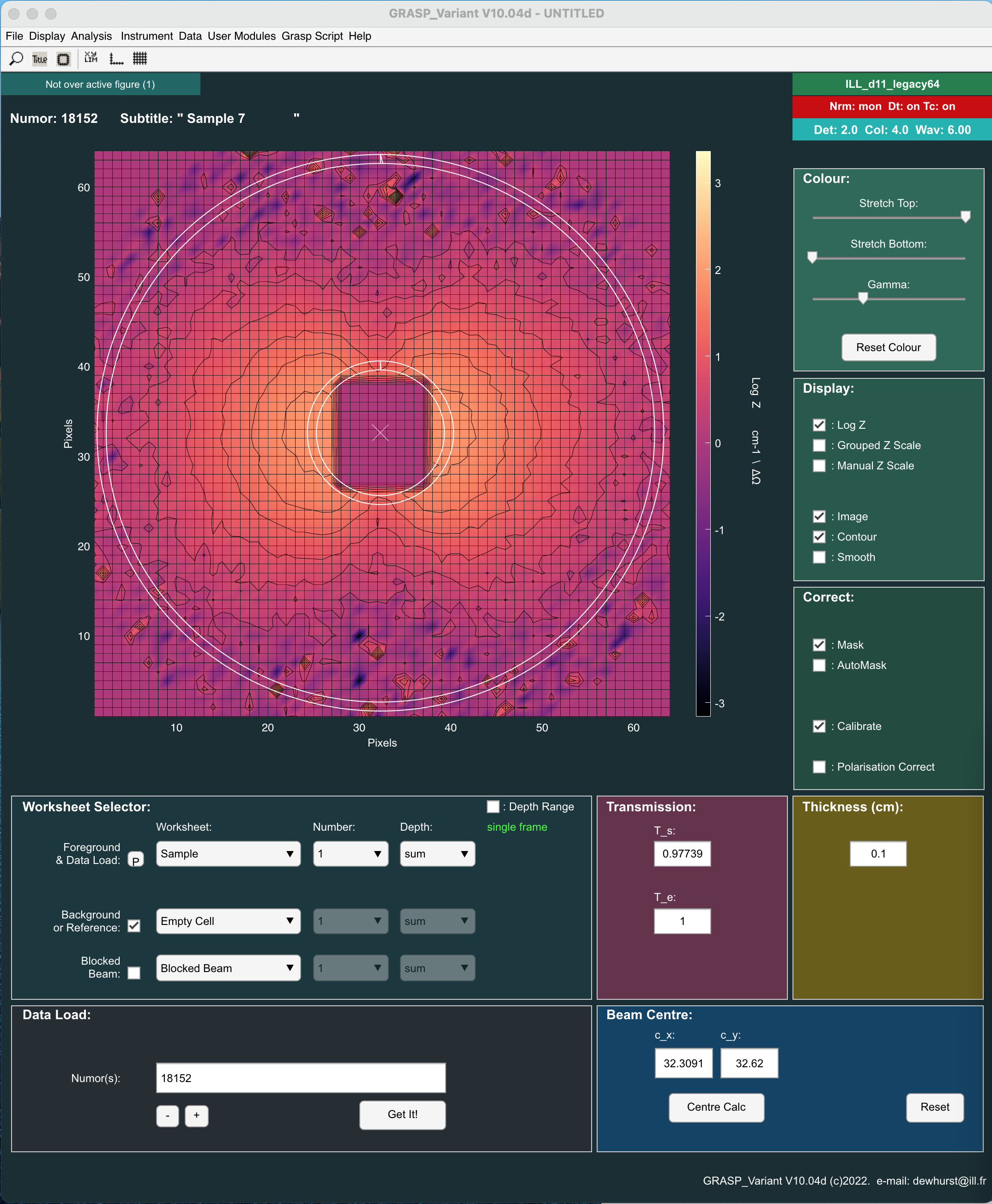Enable the AutoMask checkbox
Image resolution: width=992 pixels, height=1204 pixels.
tap(819, 665)
